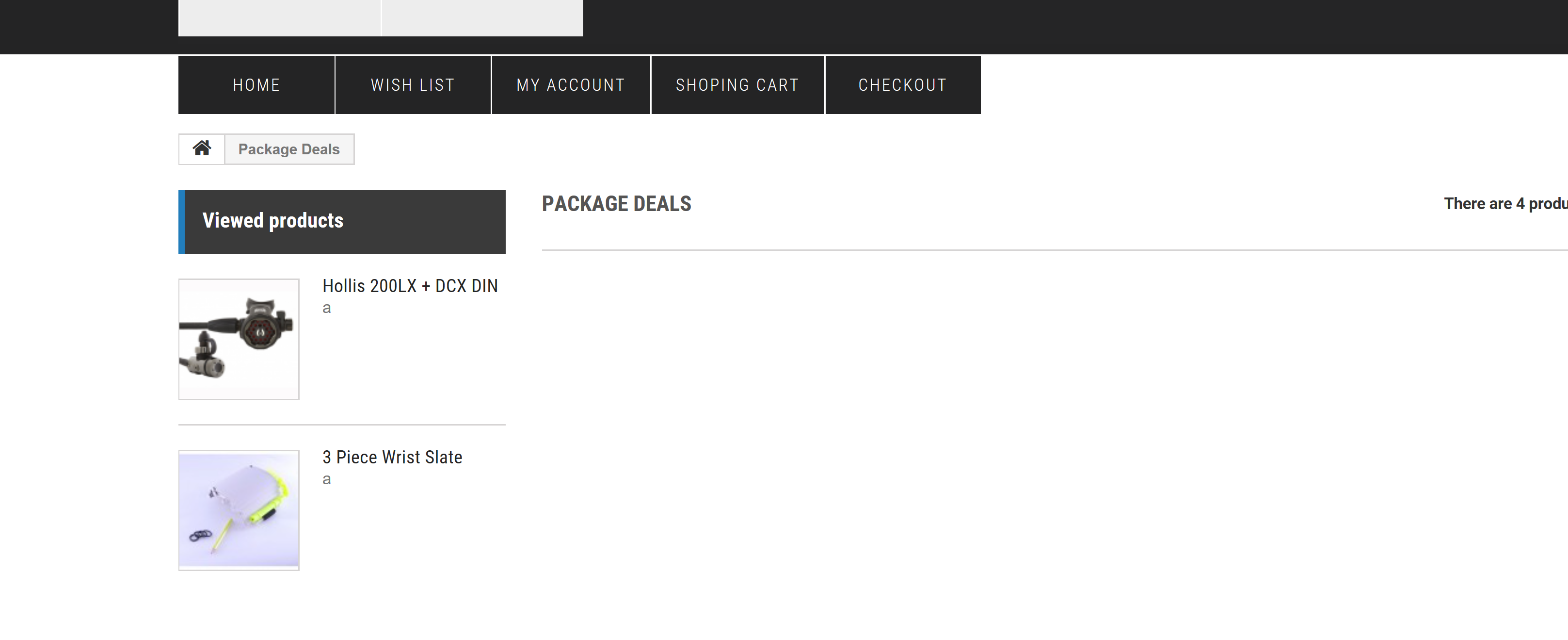Click the right gray box in the header
Image resolution: width=1568 pixels, height=640 pixels.
coord(482,17)
